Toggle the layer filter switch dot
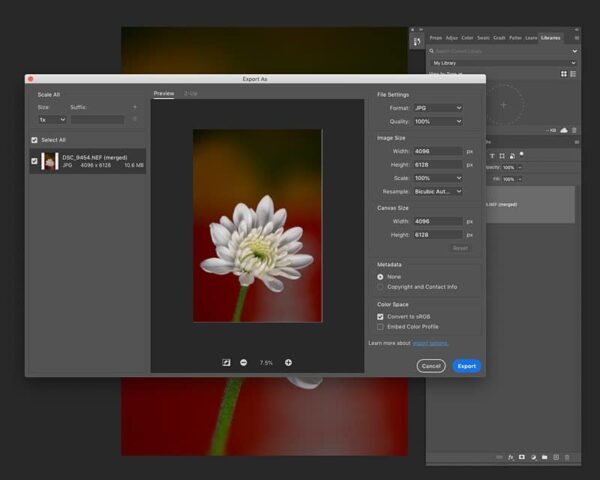Image resolution: width=600 pixels, height=480 pixels. [x=522, y=155]
